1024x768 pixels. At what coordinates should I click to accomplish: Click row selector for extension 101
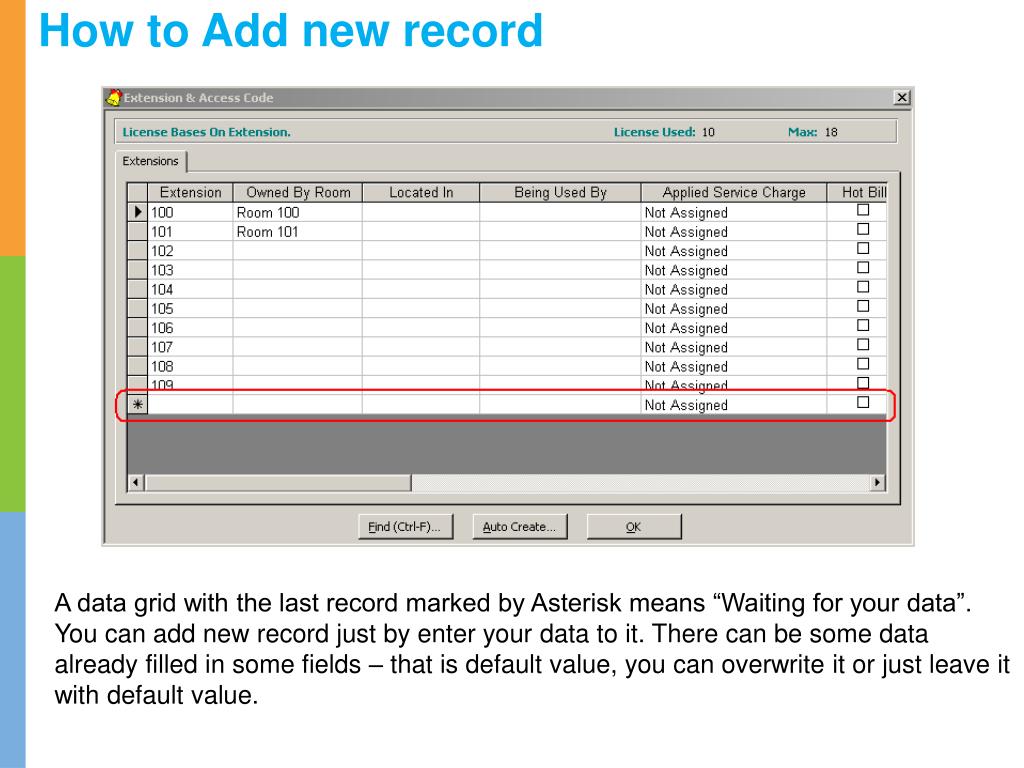coord(137,232)
